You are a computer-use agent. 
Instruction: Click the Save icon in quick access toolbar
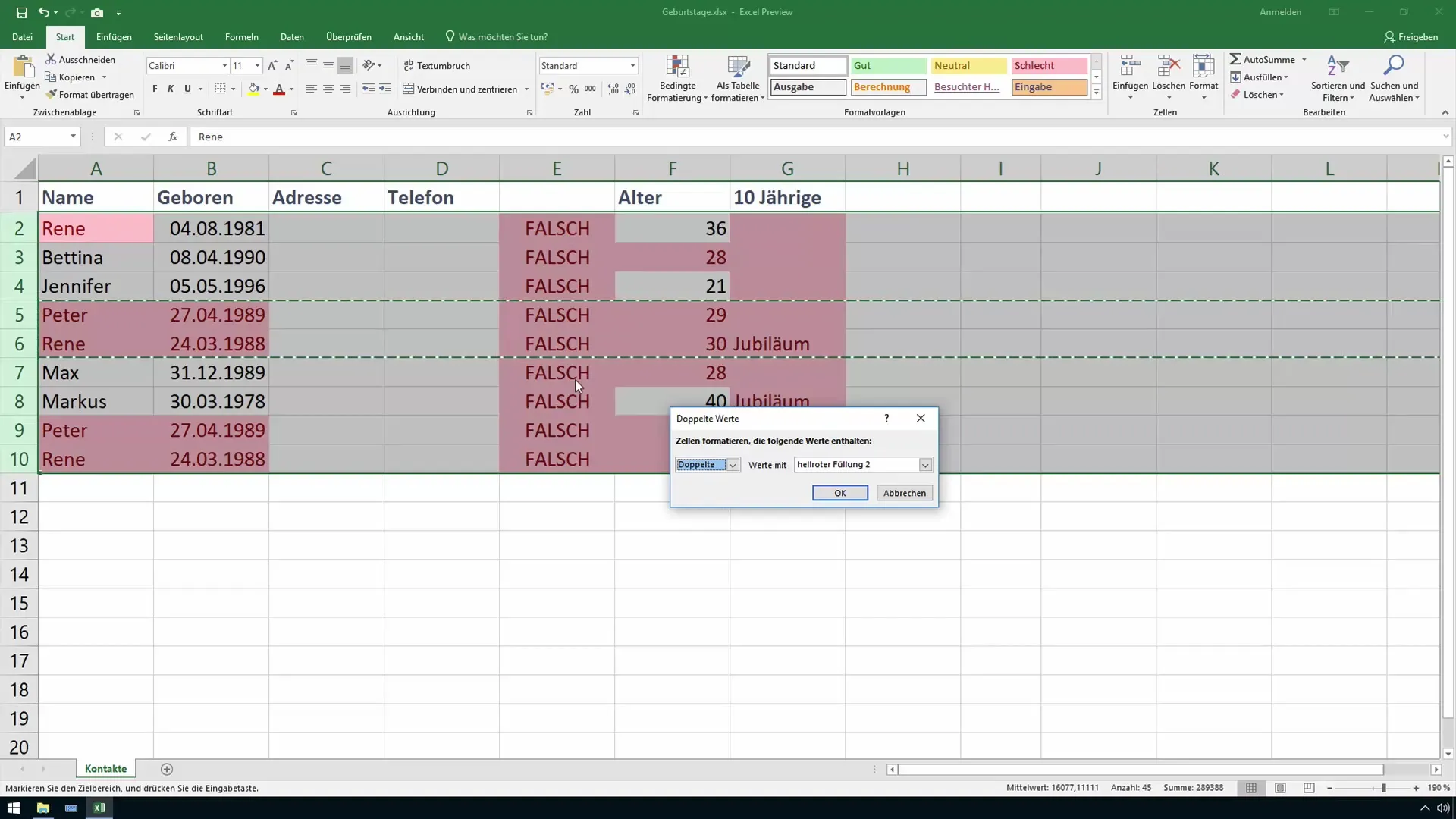21,12
